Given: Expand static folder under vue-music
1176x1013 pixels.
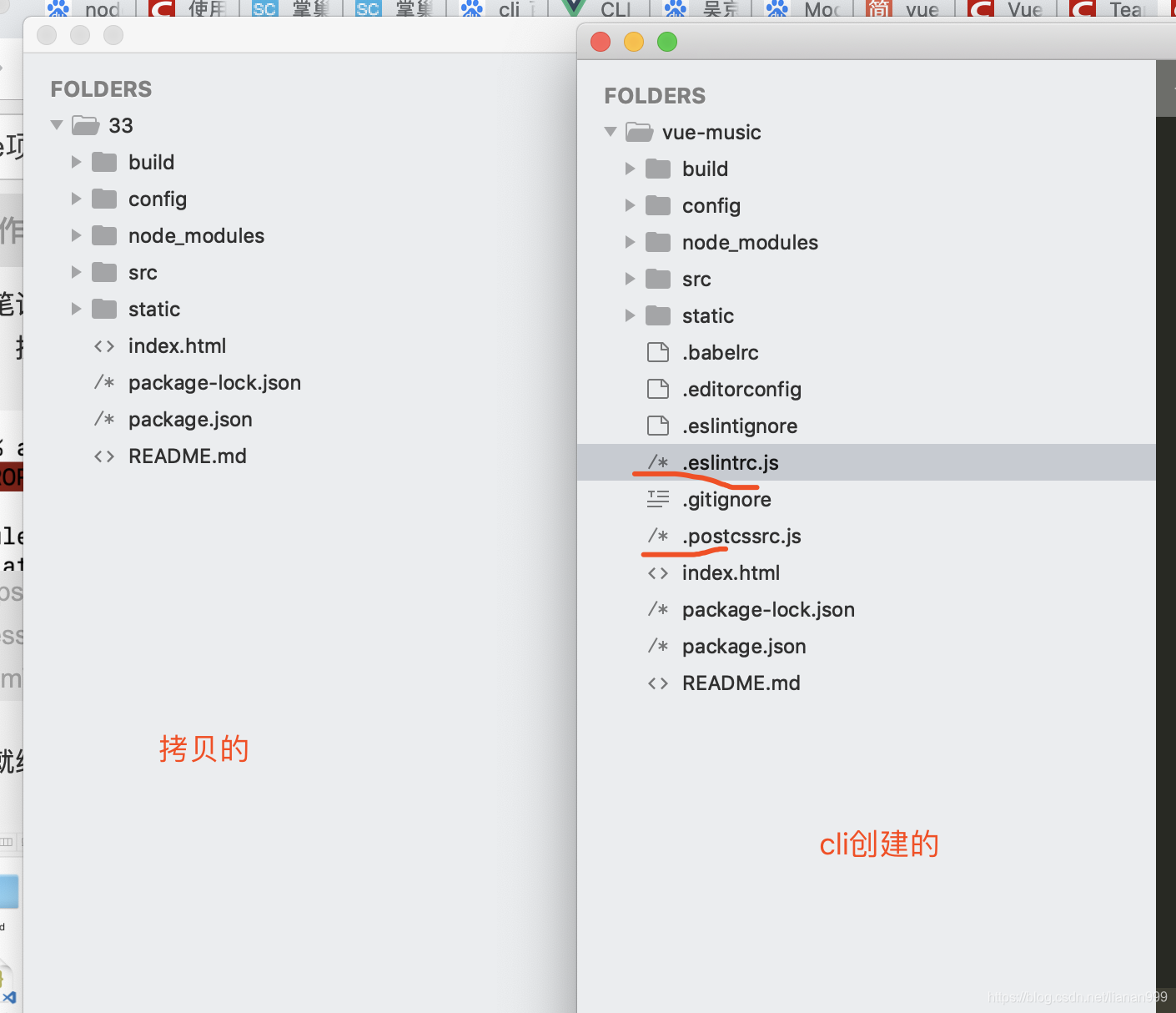Looking at the screenshot, I should click(630, 315).
